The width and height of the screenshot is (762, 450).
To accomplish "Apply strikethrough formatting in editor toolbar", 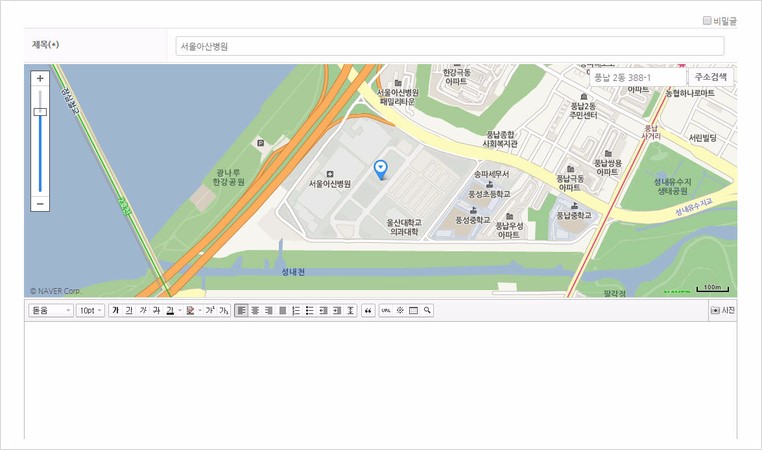I will click(x=156, y=311).
